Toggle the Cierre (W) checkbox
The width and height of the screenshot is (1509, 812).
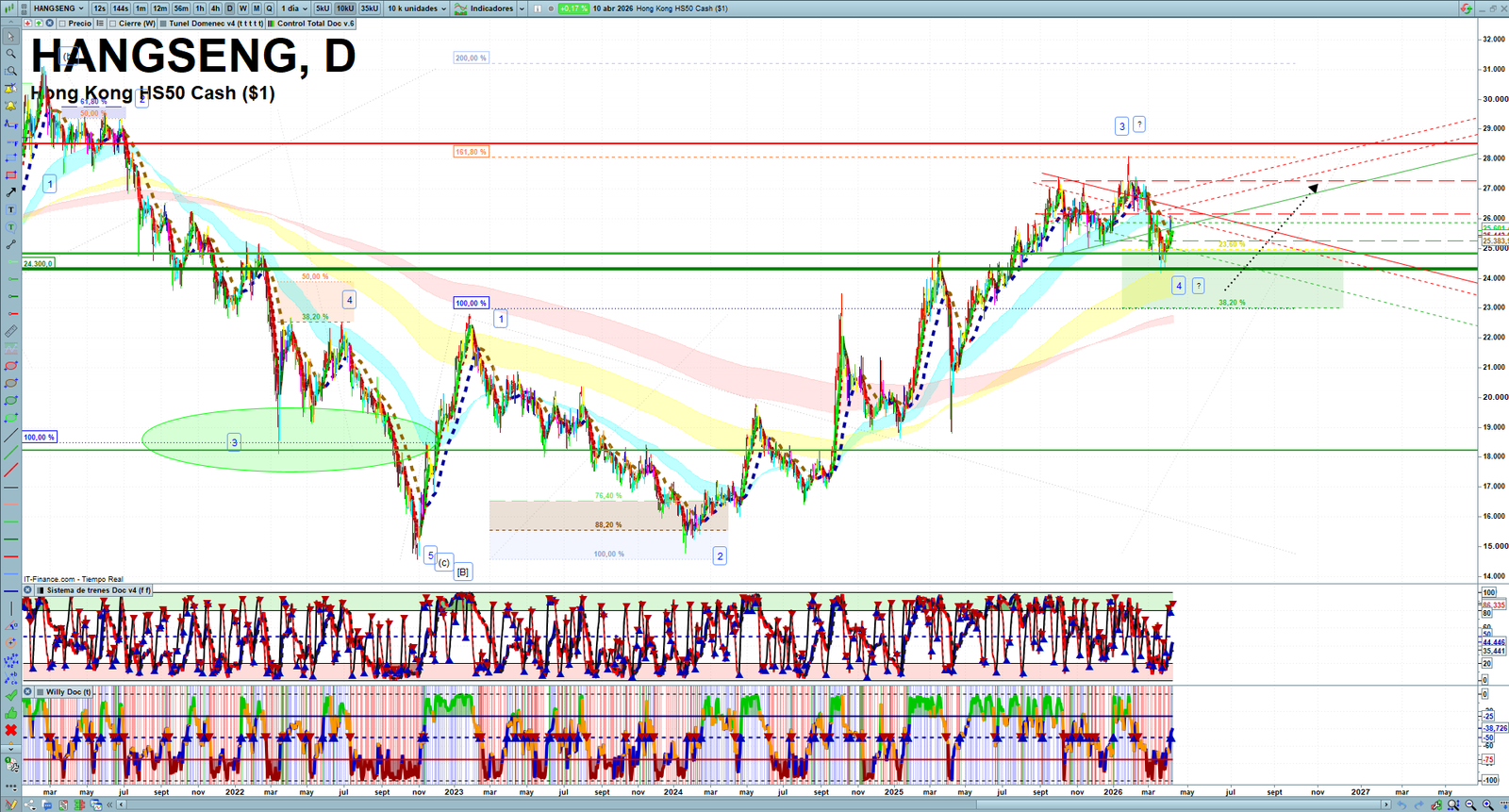113,24
